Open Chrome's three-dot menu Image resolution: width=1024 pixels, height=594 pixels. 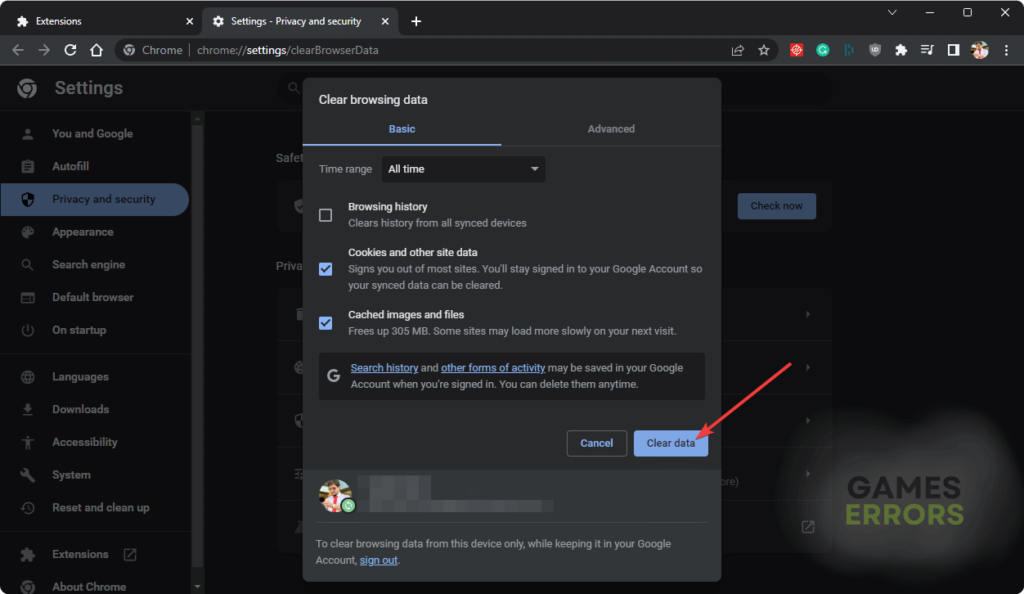pos(1005,50)
